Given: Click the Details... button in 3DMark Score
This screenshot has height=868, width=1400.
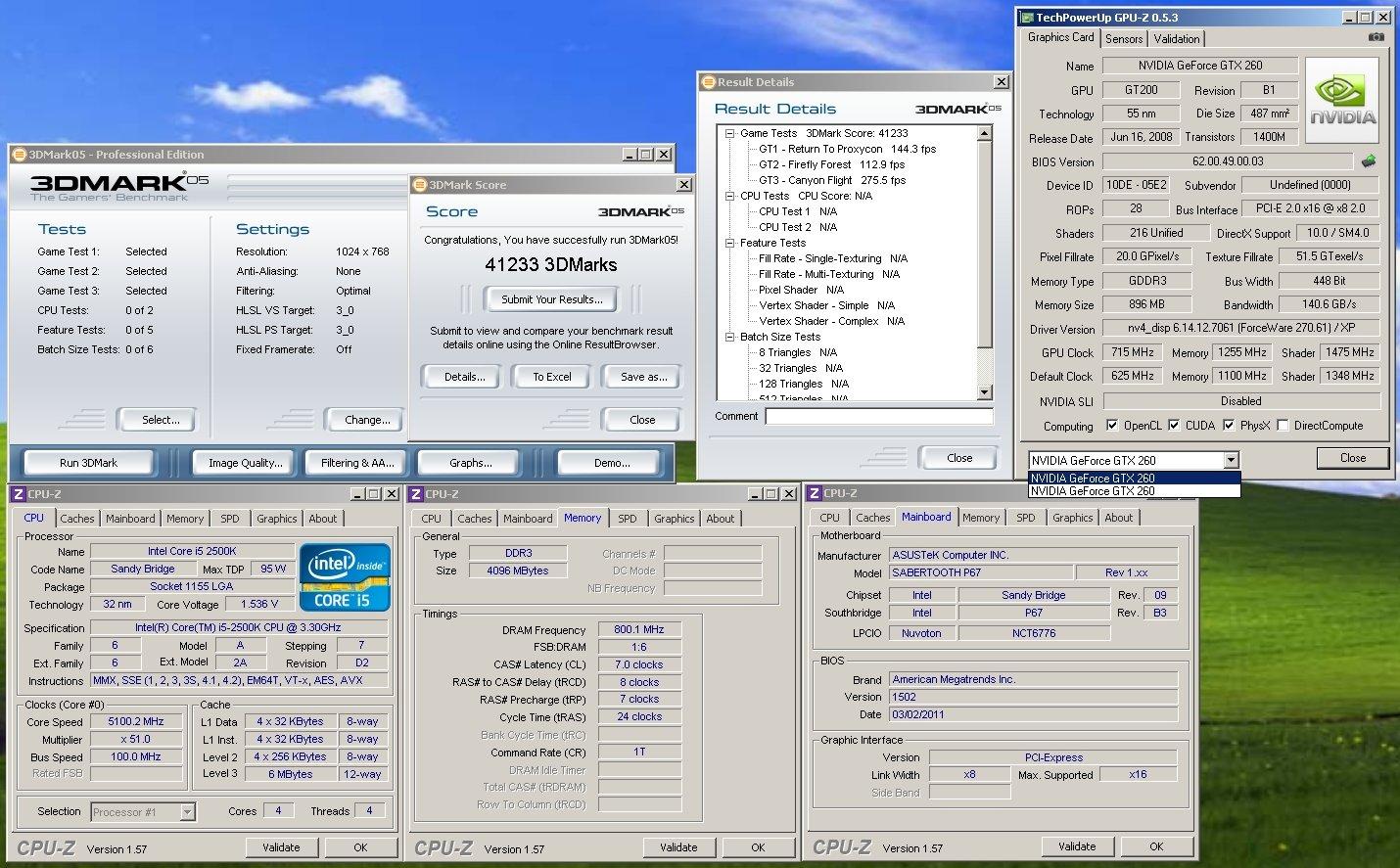Looking at the screenshot, I should (x=465, y=377).
